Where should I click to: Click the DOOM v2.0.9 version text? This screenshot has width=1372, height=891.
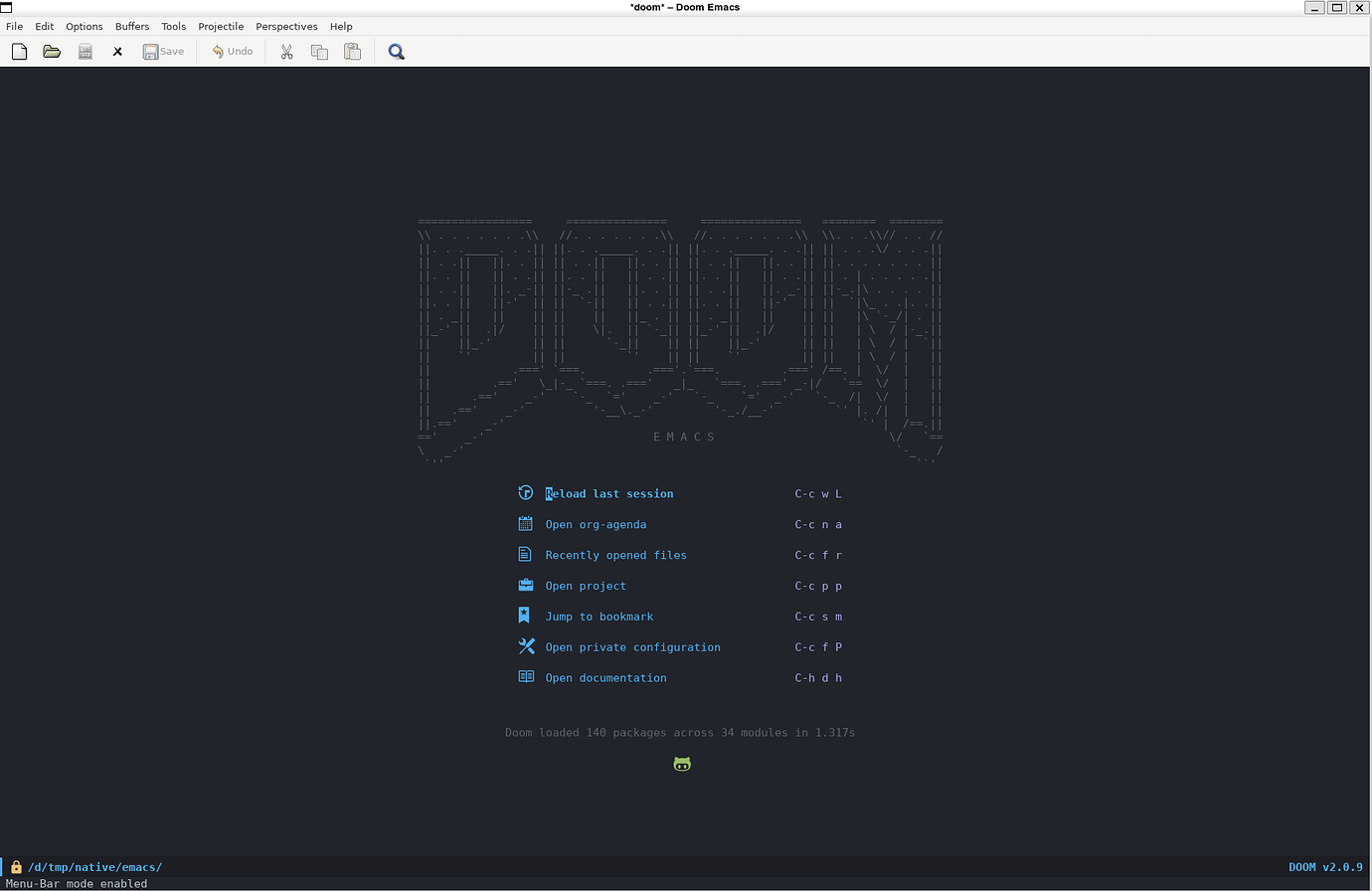[x=1325, y=867]
